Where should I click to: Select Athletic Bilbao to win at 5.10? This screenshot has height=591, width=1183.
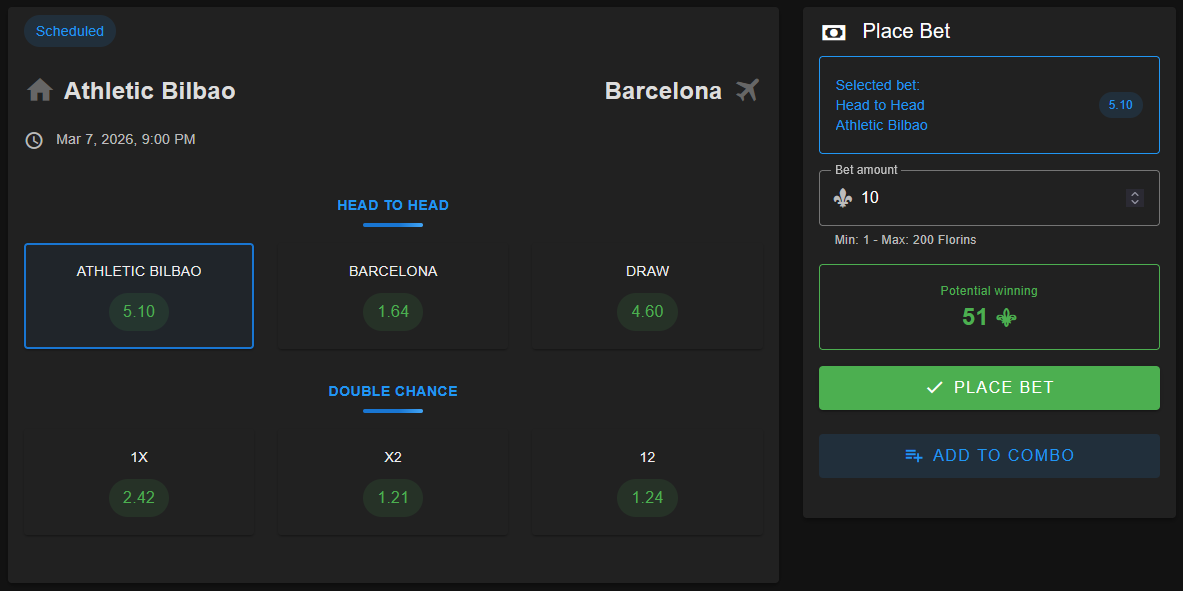point(139,296)
